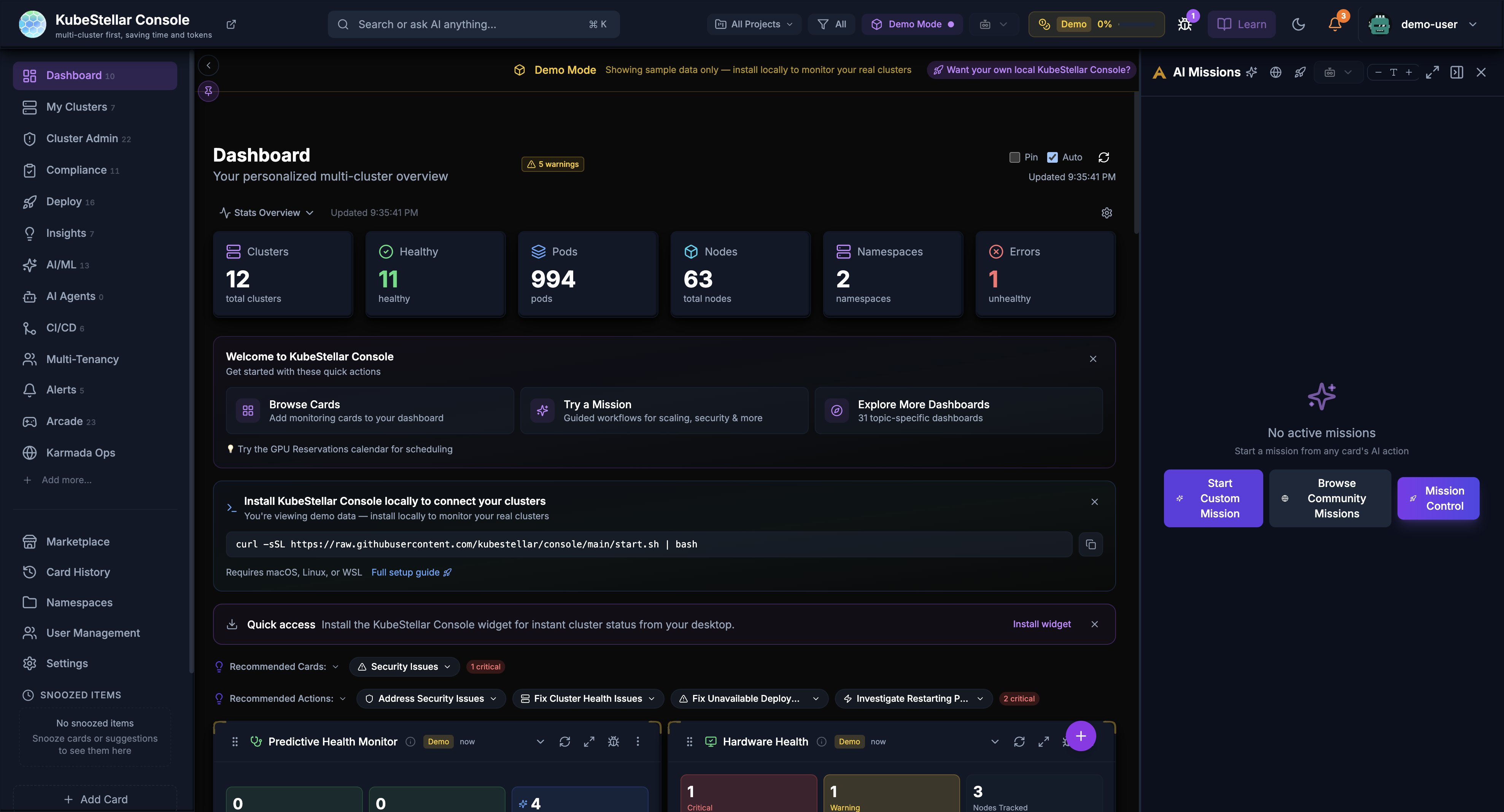
Task: Open Compliance in the sidebar
Action: (76, 170)
